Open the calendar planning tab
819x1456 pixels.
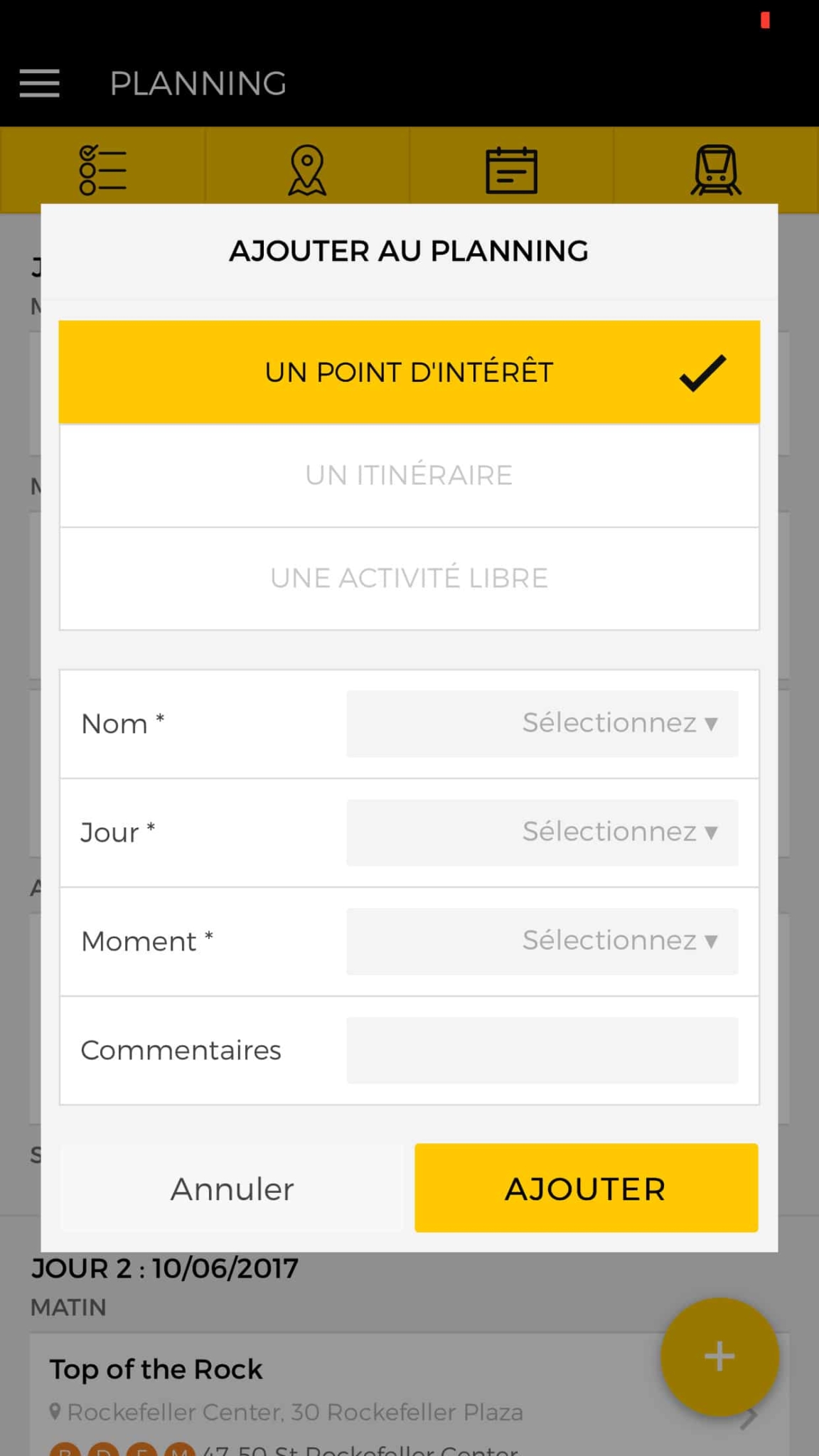click(x=511, y=170)
